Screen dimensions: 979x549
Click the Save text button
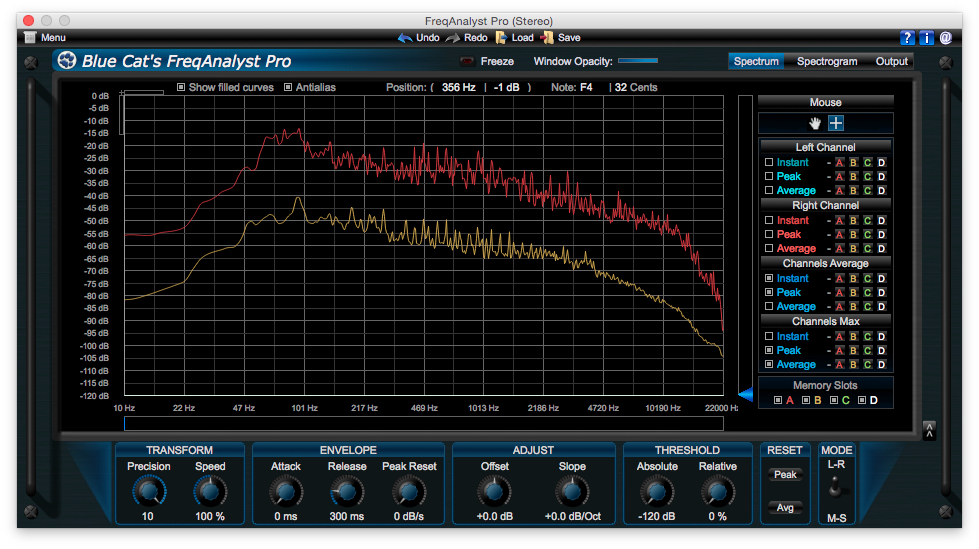coord(569,37)
